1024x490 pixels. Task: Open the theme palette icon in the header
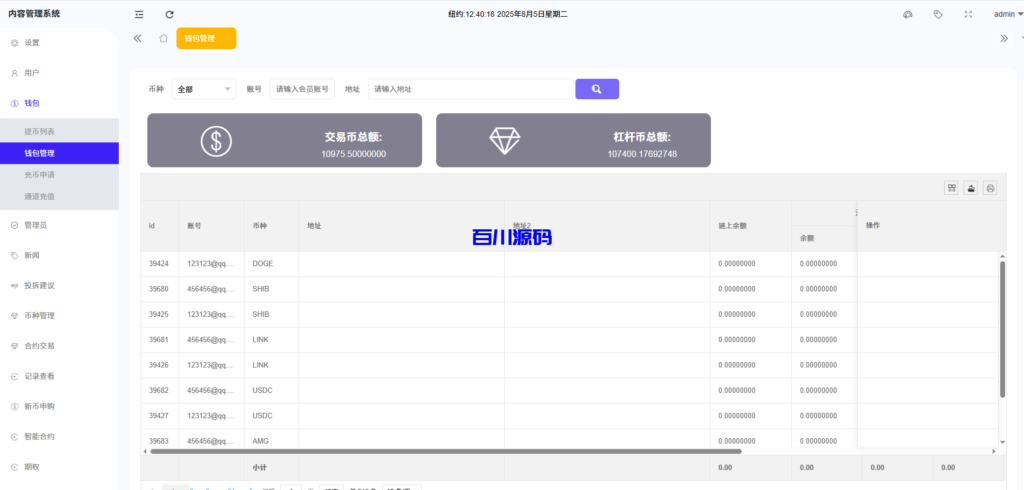(x=908, y=14)
